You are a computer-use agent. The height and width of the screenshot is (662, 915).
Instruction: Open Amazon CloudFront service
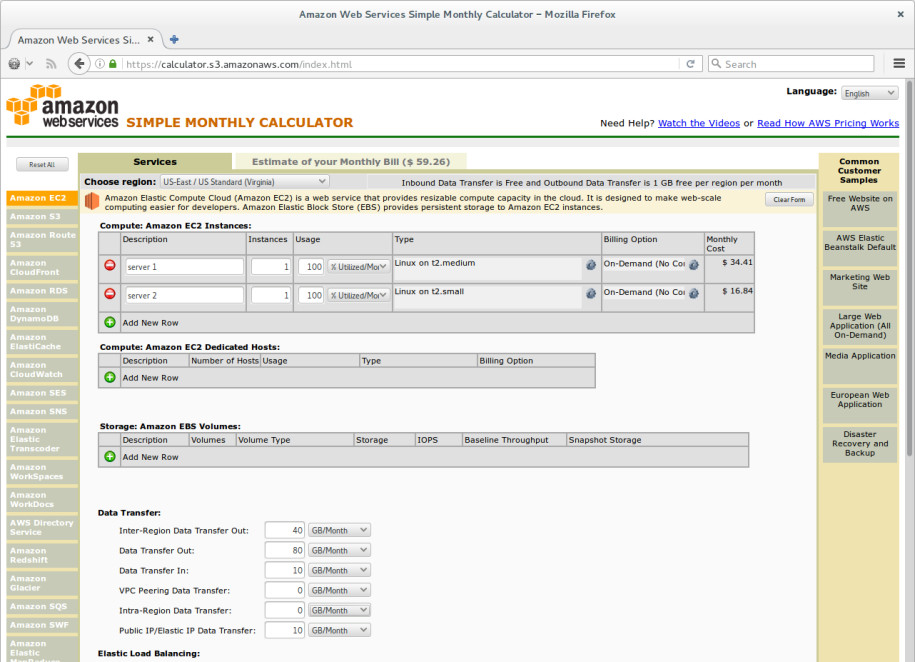click(x=42, y=267)
